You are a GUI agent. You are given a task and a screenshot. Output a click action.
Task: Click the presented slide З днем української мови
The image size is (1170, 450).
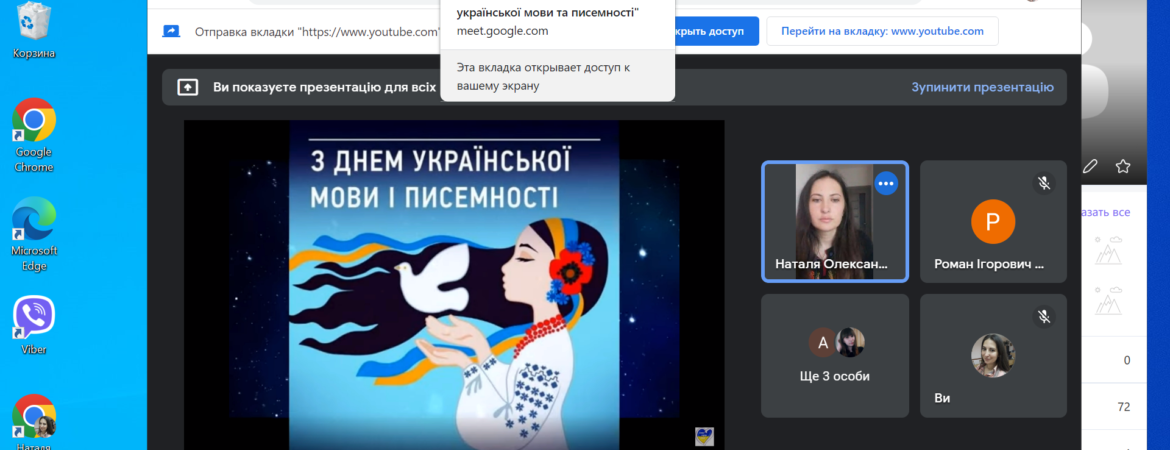tap(454, 285)
